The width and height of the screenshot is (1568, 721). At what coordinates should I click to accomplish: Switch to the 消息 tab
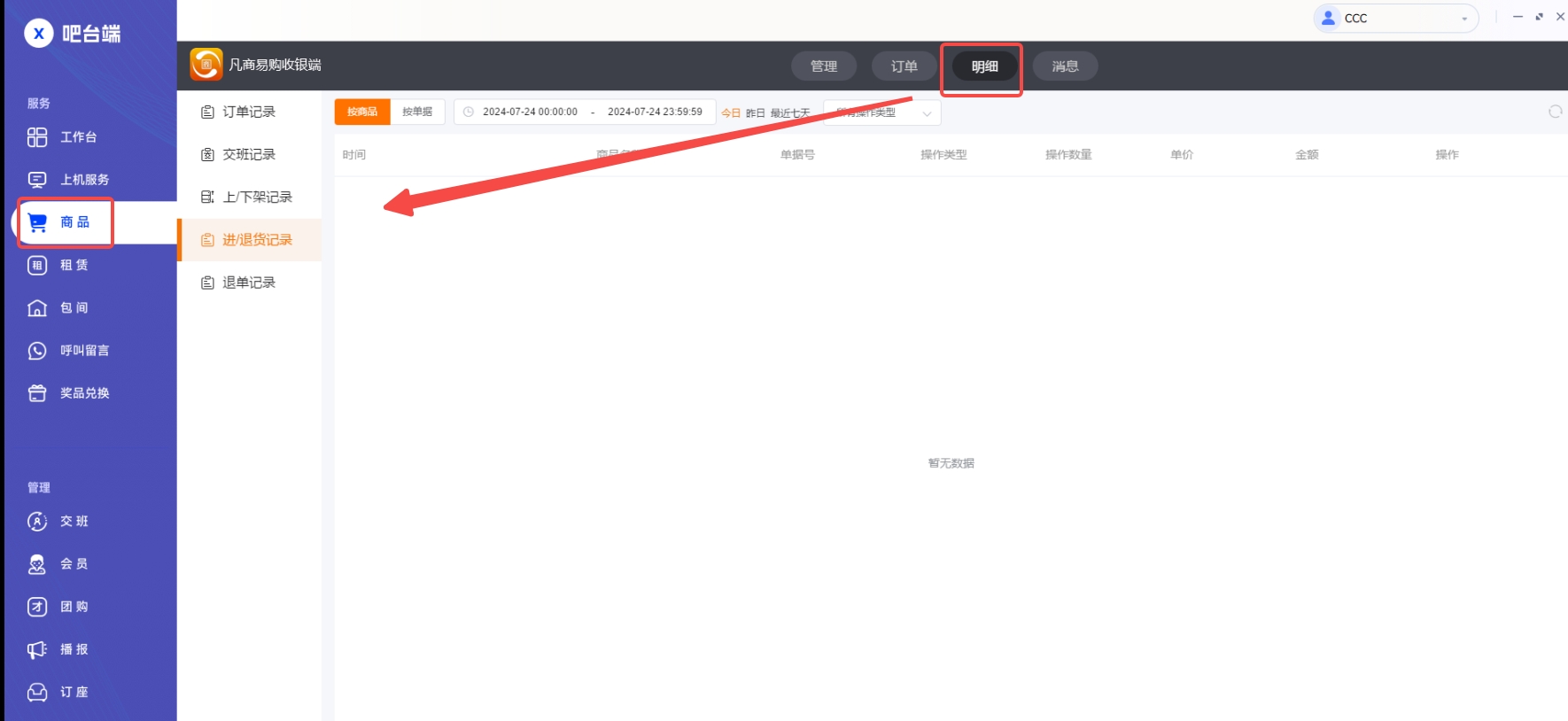(1065, 66)
